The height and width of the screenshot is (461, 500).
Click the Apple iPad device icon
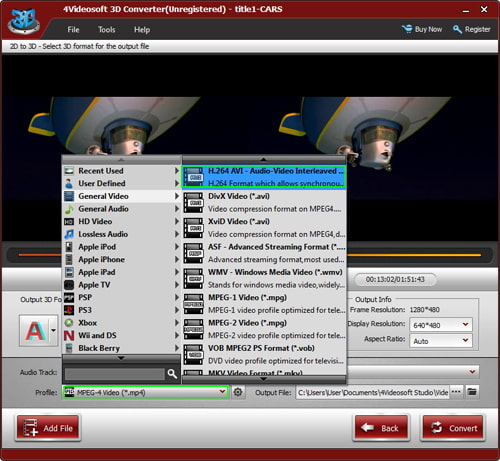(69, 272)
